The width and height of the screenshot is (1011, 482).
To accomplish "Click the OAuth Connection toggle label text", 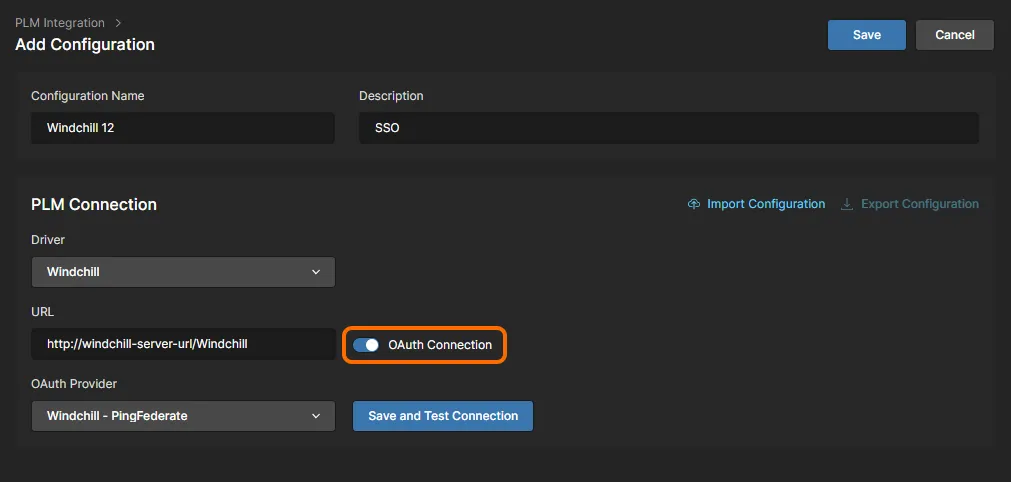I will pyautogui.click(x=440, y=345).
